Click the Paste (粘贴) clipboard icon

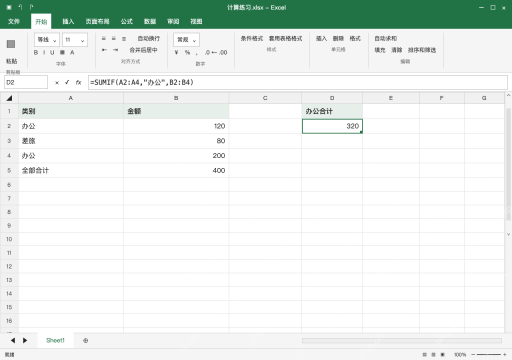[11, 44]
